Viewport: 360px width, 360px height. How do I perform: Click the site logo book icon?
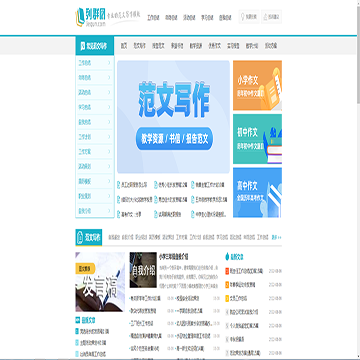pyautogui.click(x=80, y=17)
